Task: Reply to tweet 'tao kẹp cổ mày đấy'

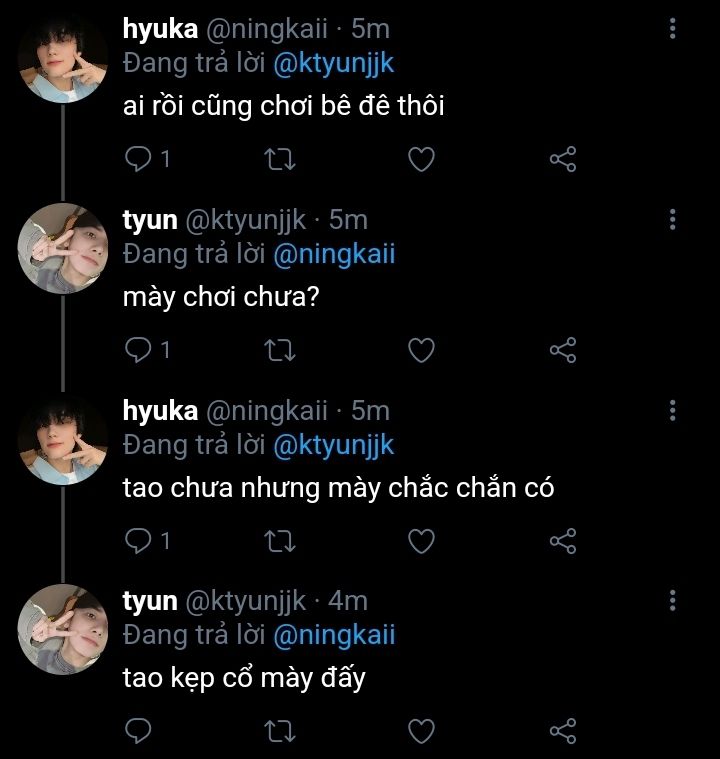Action: click(x=140, y=730)
